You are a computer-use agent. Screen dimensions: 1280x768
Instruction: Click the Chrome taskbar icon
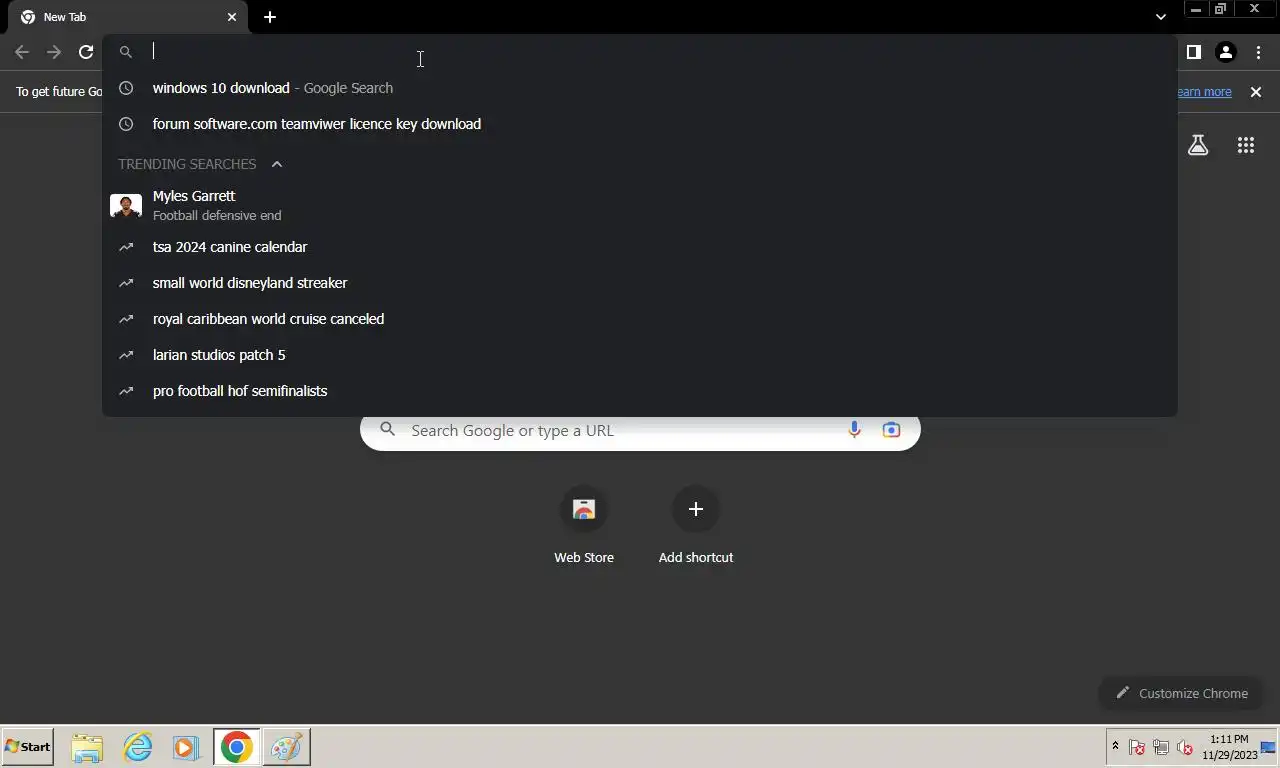coord(237,747)
